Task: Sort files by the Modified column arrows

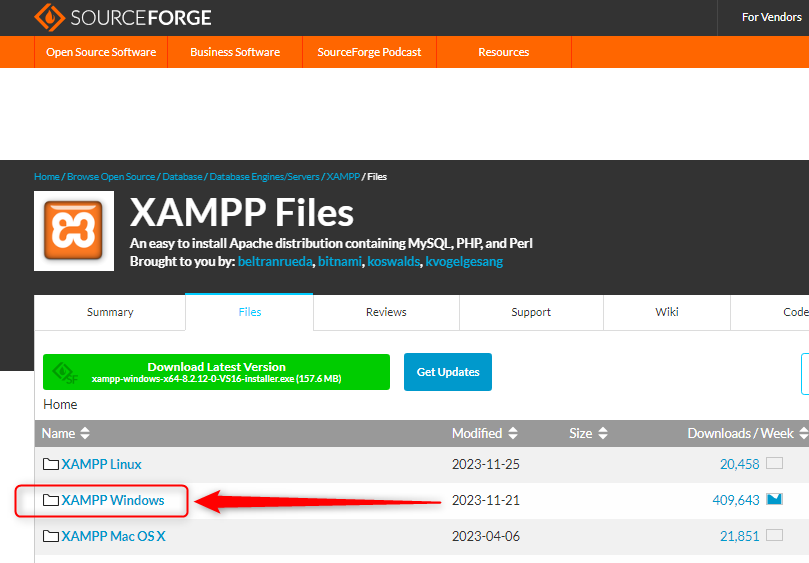Action: tap(513, 433)
